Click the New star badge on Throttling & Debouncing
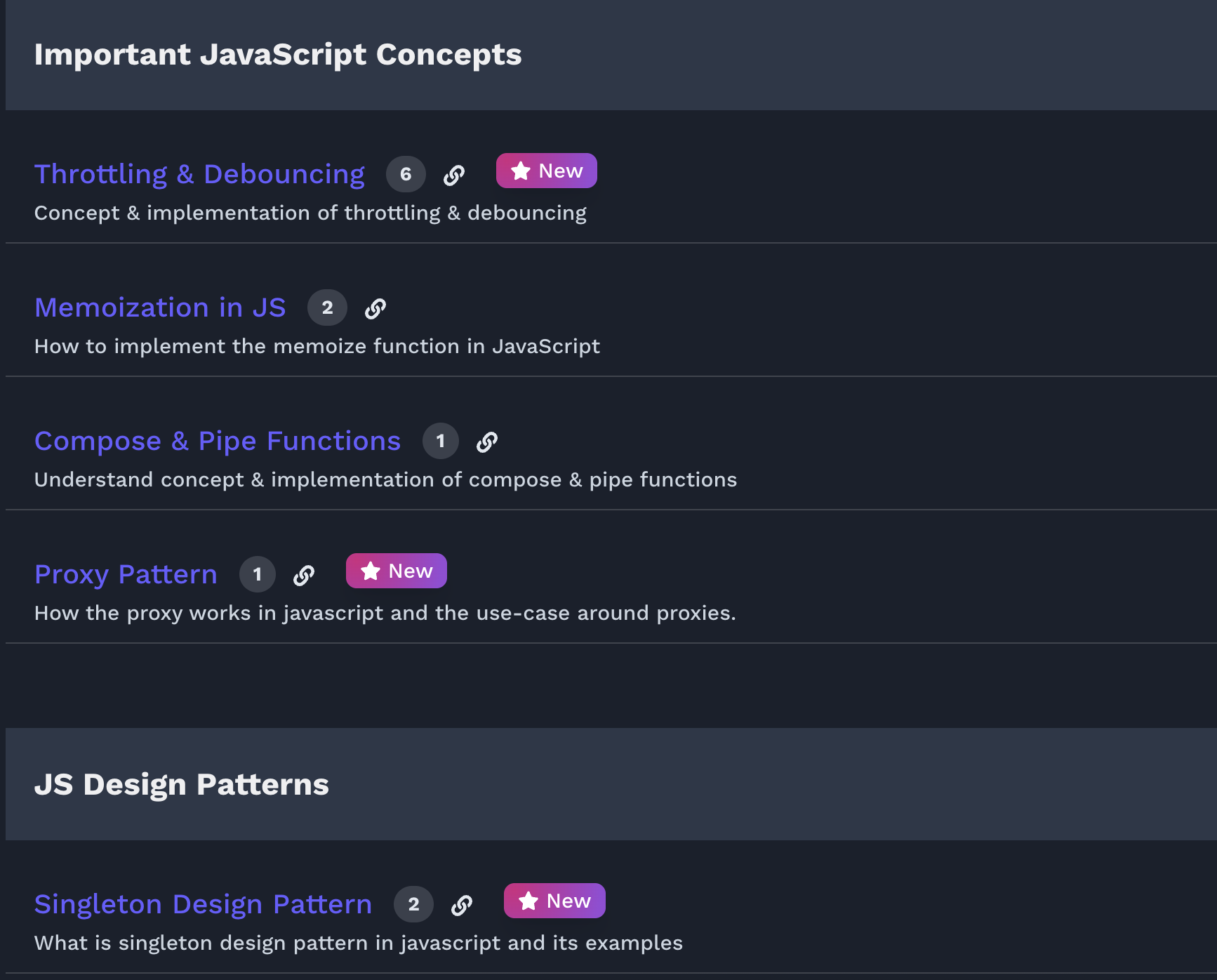This screenshot has height=980, width=1217. click(x=546, y=171)
